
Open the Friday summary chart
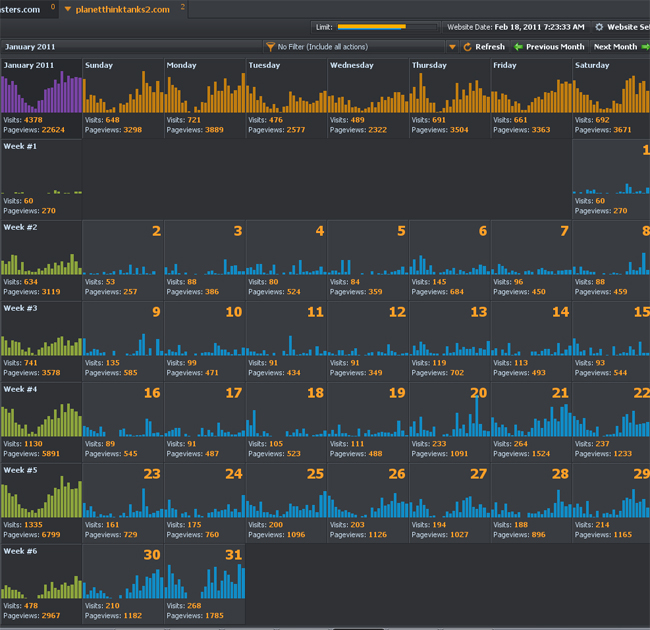click(x=531, y=98)
